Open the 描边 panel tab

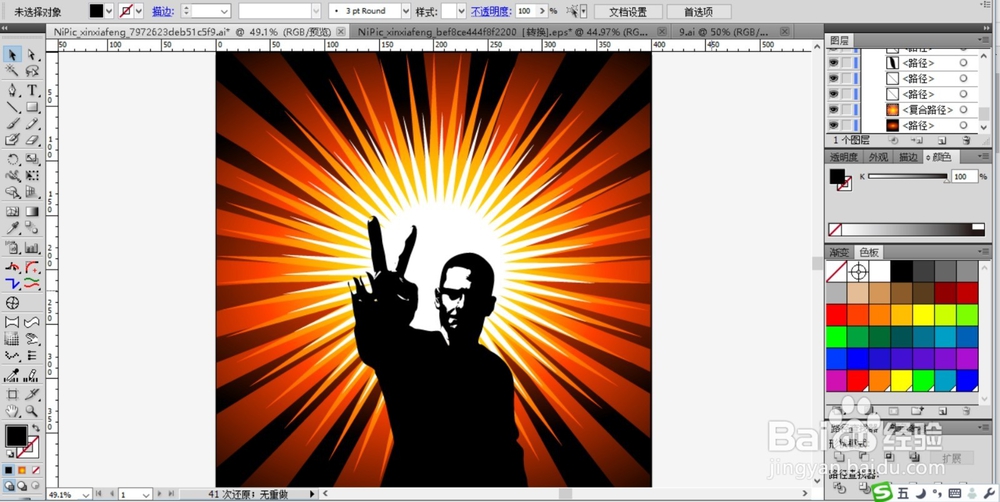908,157
